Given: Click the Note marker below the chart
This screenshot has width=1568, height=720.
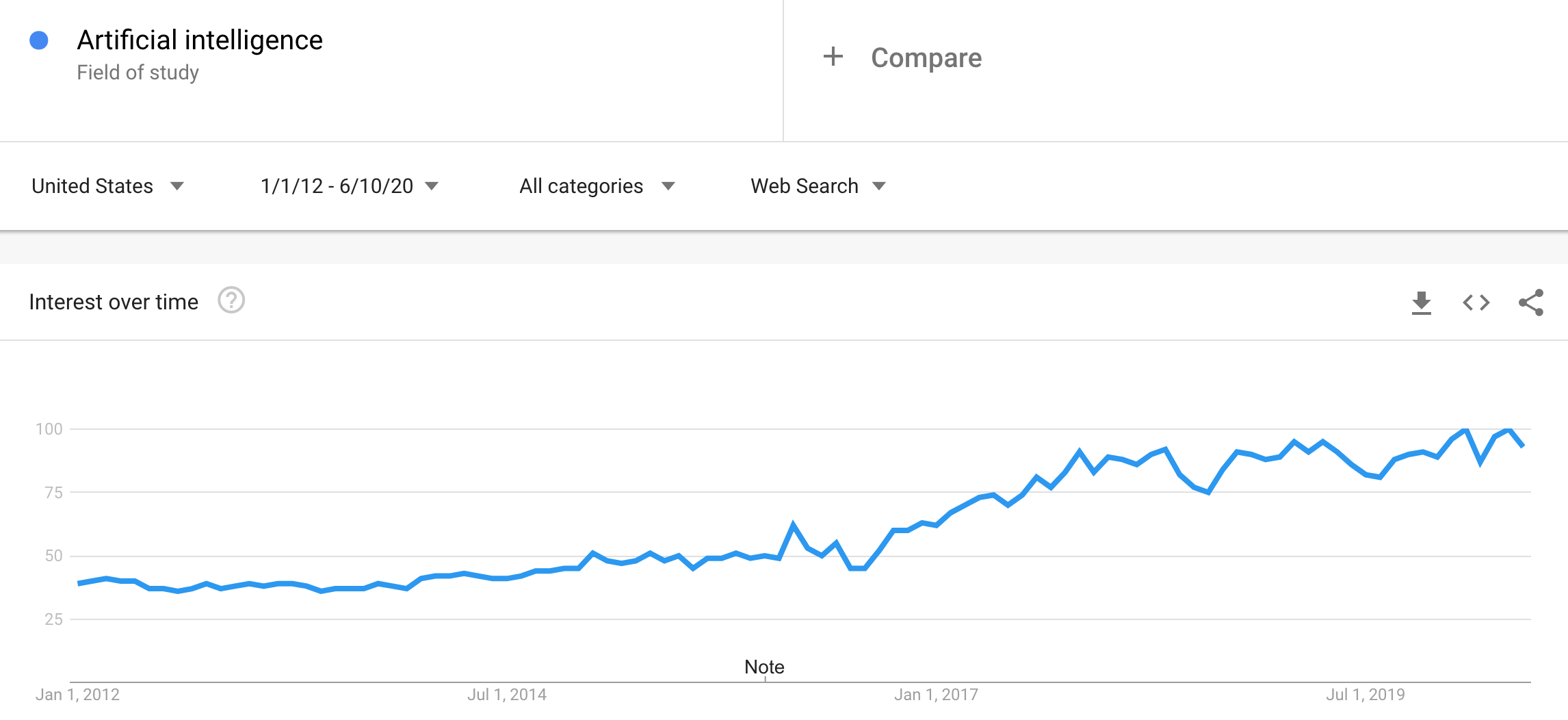Looking at the screenshot, I should click(764, 666).
